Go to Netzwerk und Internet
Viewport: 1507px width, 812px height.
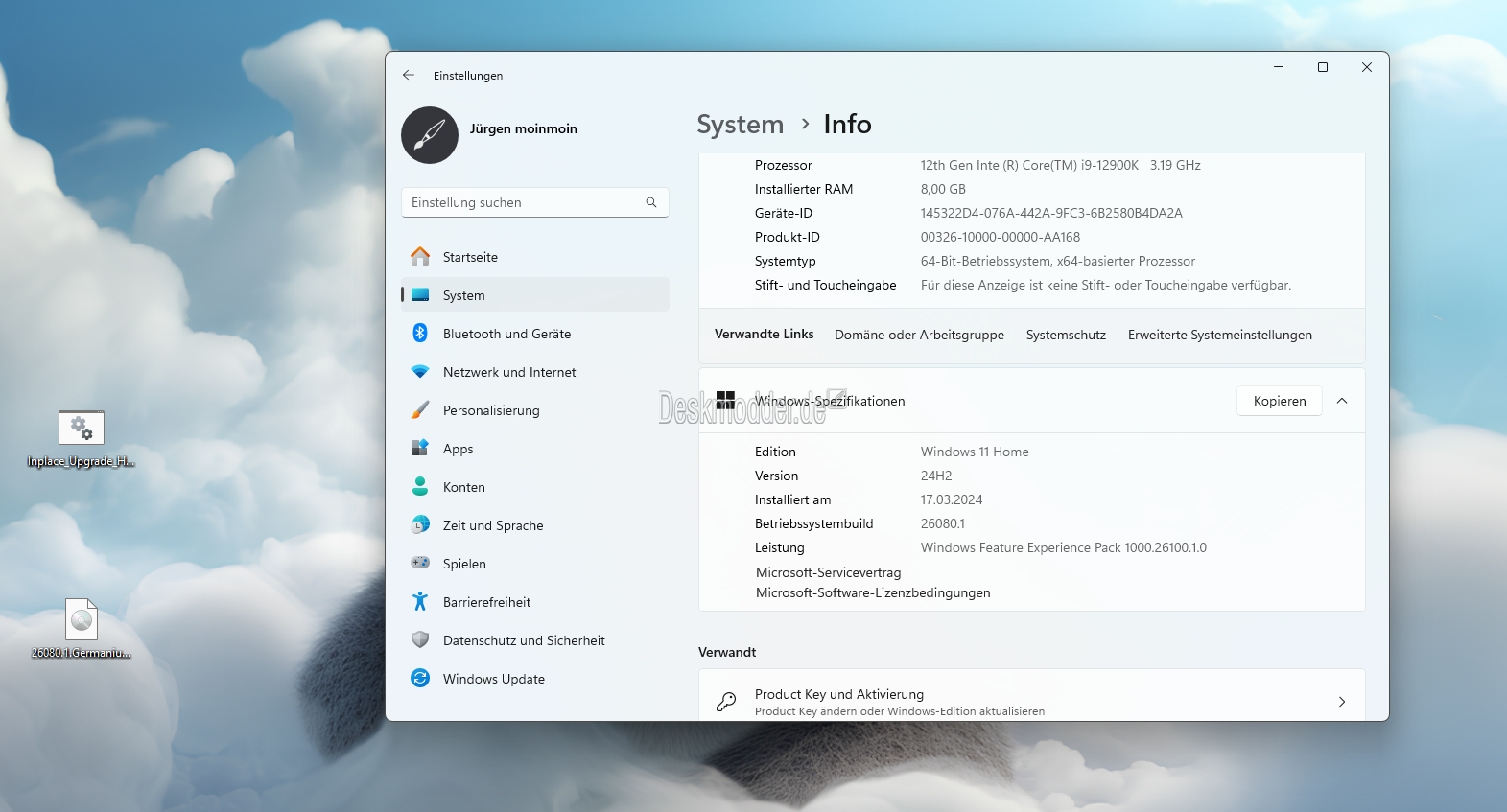(535, 372)
